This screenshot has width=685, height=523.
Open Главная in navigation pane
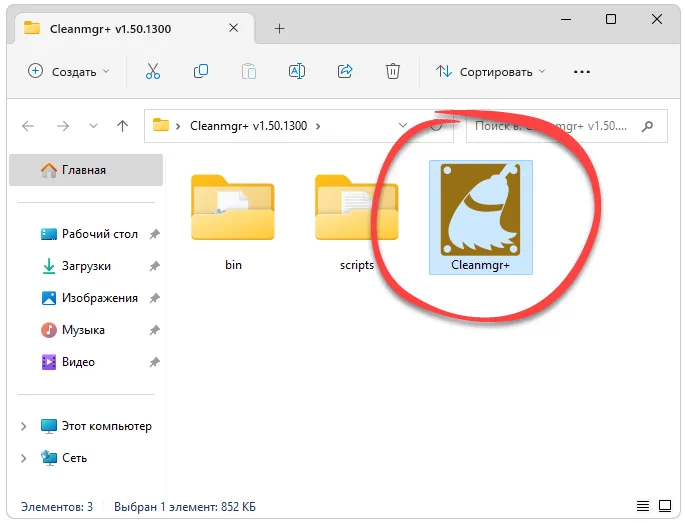point(86,170)
